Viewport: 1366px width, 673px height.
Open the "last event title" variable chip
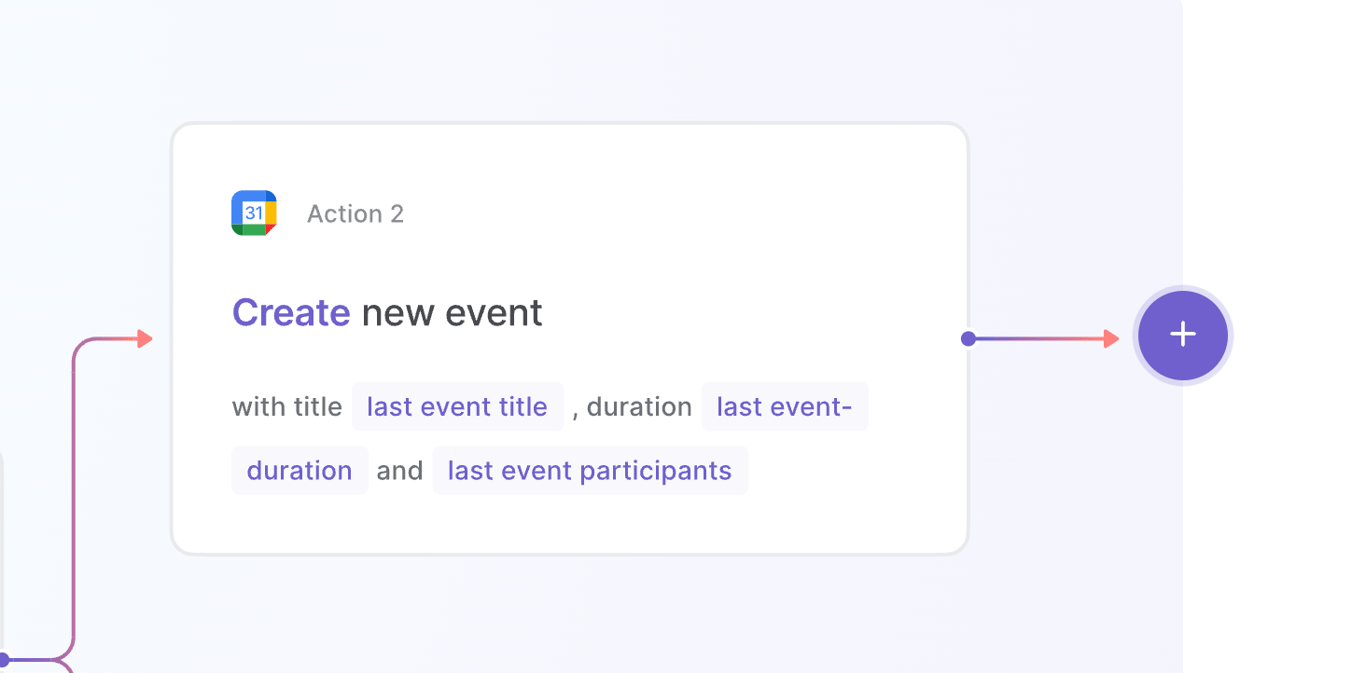(x=457, y=407)
